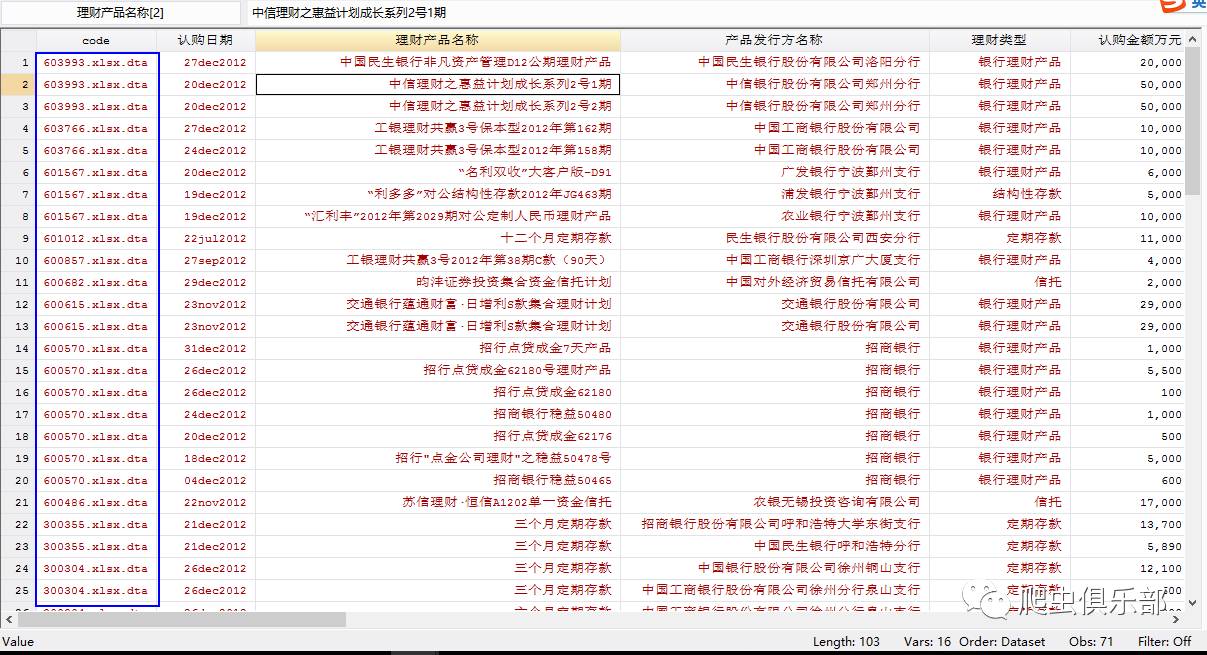The height and width of the screenshot is (655, 1207).
Task: Click the 22jul2012 date cell
Action: pyautogui.click(x=205, y=238)
